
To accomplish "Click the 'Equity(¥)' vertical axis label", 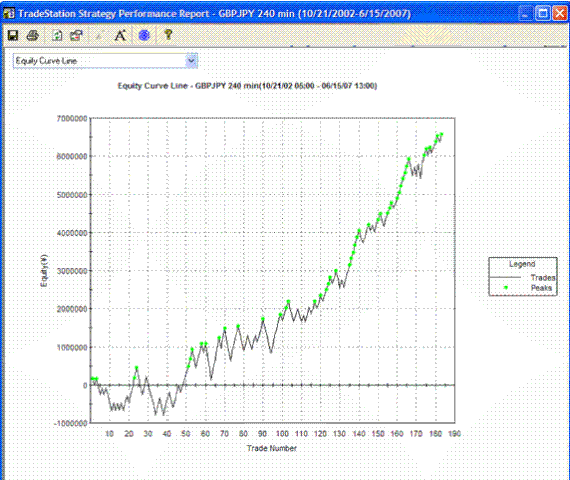I will click(x=44, y=271).
